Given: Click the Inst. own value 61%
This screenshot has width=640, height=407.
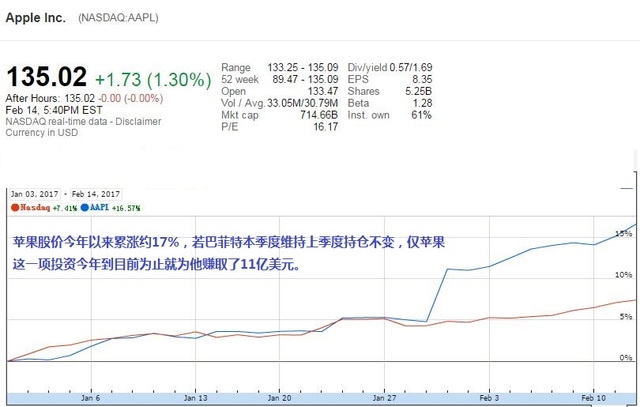Looking at the screenshot, I should 422,115.
